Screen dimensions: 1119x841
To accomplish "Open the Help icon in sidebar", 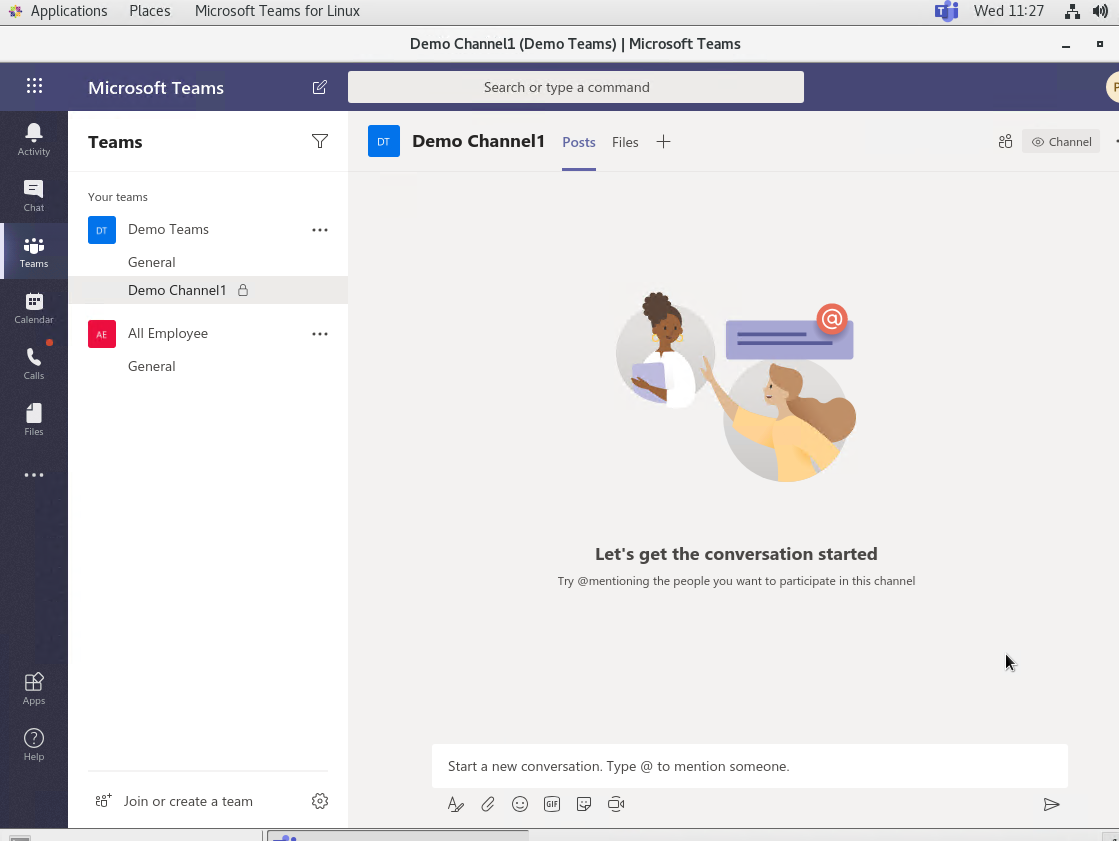I will (34, 745).
